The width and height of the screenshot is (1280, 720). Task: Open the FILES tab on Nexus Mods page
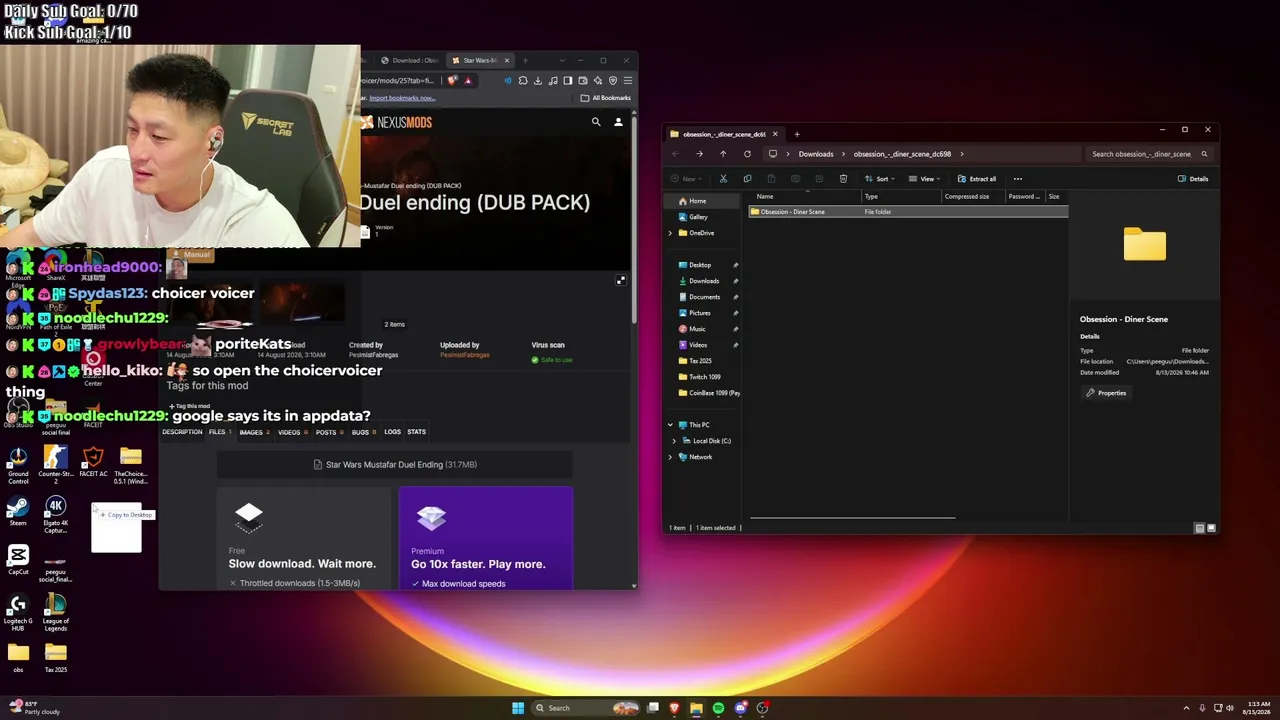point(220,432)
